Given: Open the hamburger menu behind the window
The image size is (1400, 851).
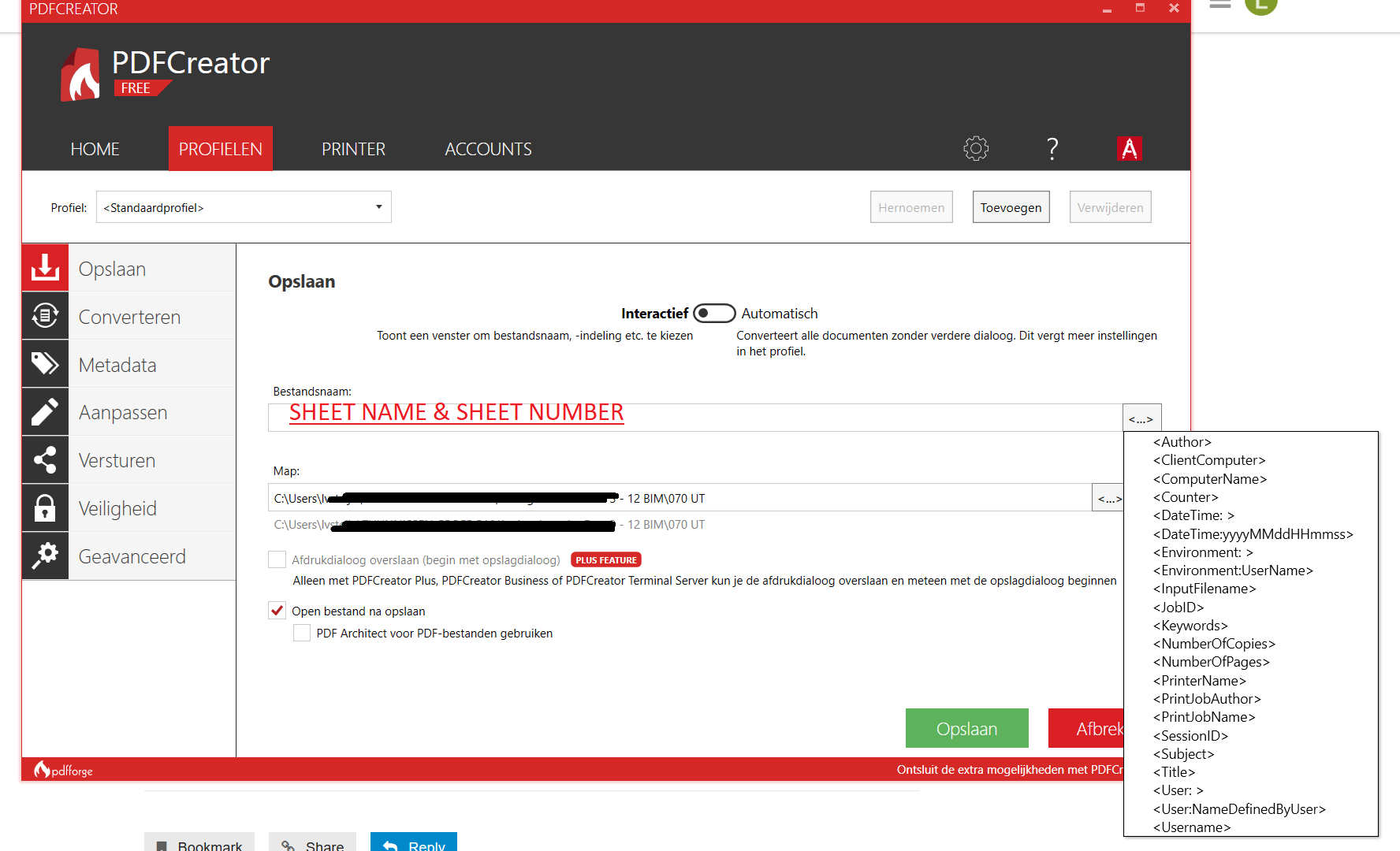Looking at the screenshot, I should (x=1220, y=5).
